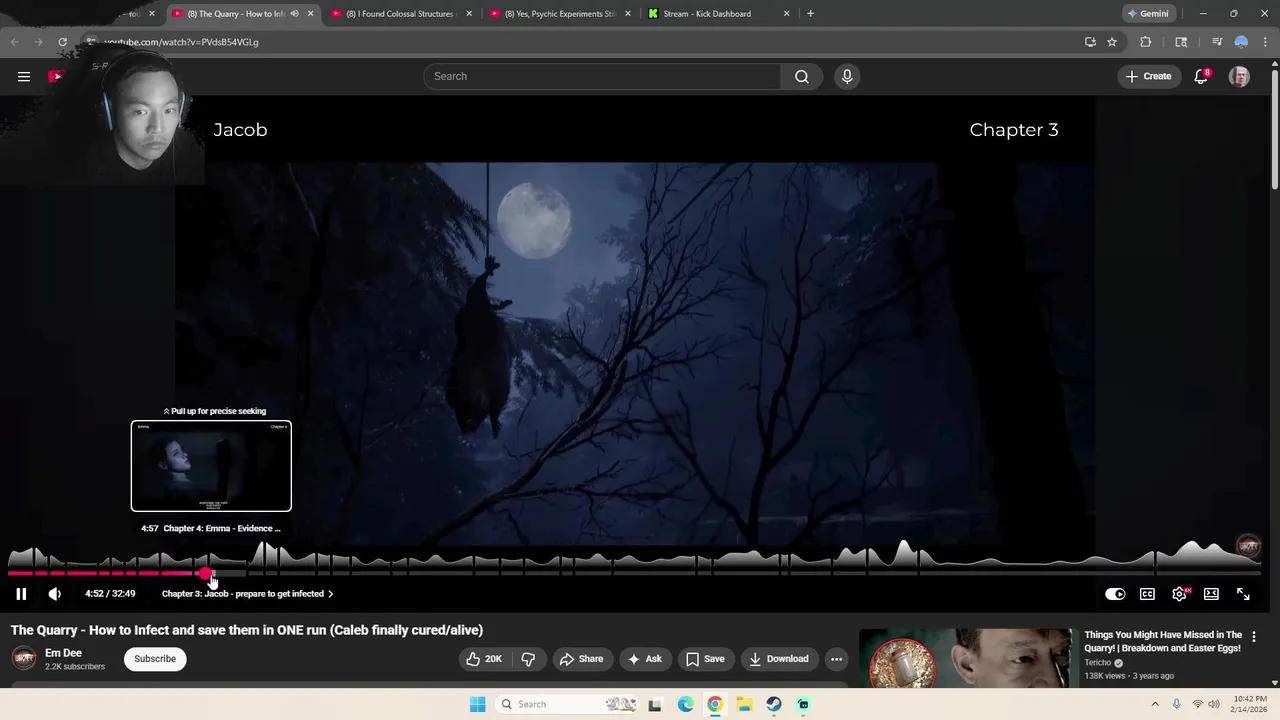Open the notifications bell
The width and height of the screenshot is (1280, 720).
pos(1201,76)
